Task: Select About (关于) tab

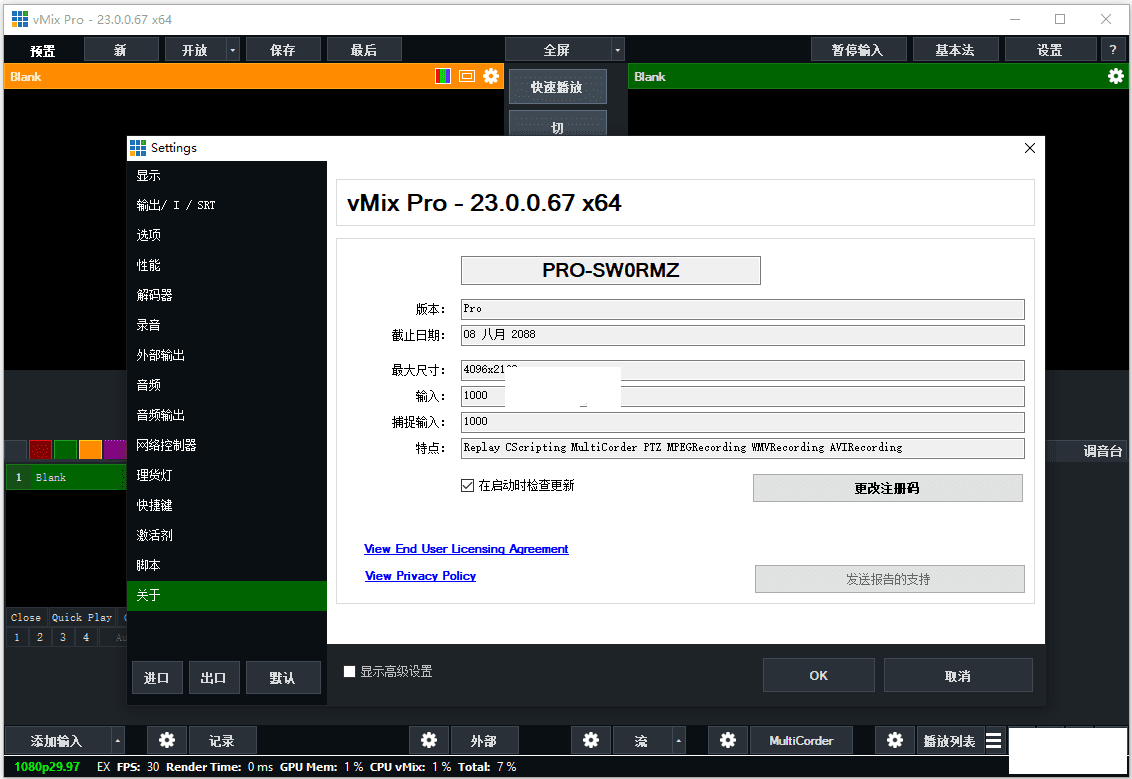Action: tap(227, 596)
